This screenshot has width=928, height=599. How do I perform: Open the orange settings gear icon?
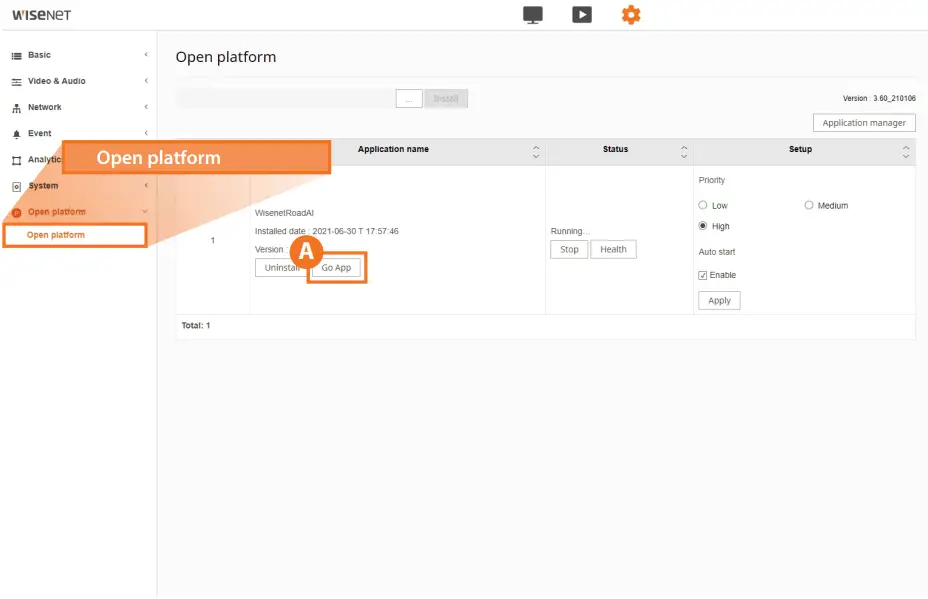[631, 15]
